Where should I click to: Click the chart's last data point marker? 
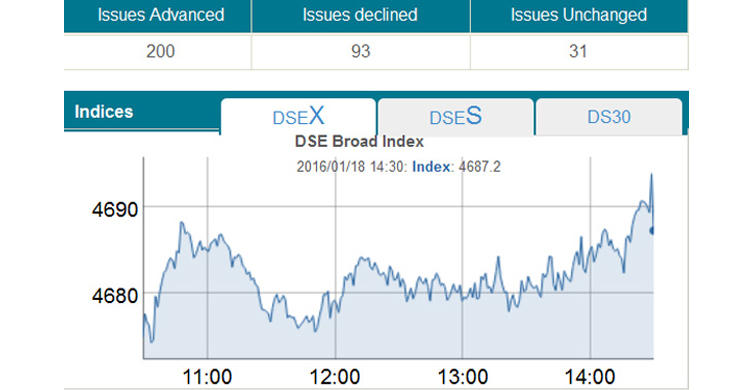click(x=651, y=231)
